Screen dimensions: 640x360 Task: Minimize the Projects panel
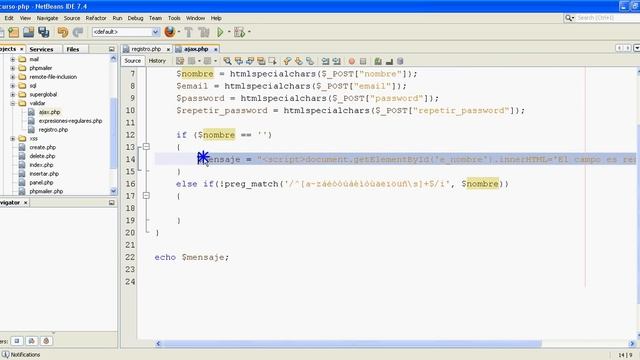click(x=111, y=49)
